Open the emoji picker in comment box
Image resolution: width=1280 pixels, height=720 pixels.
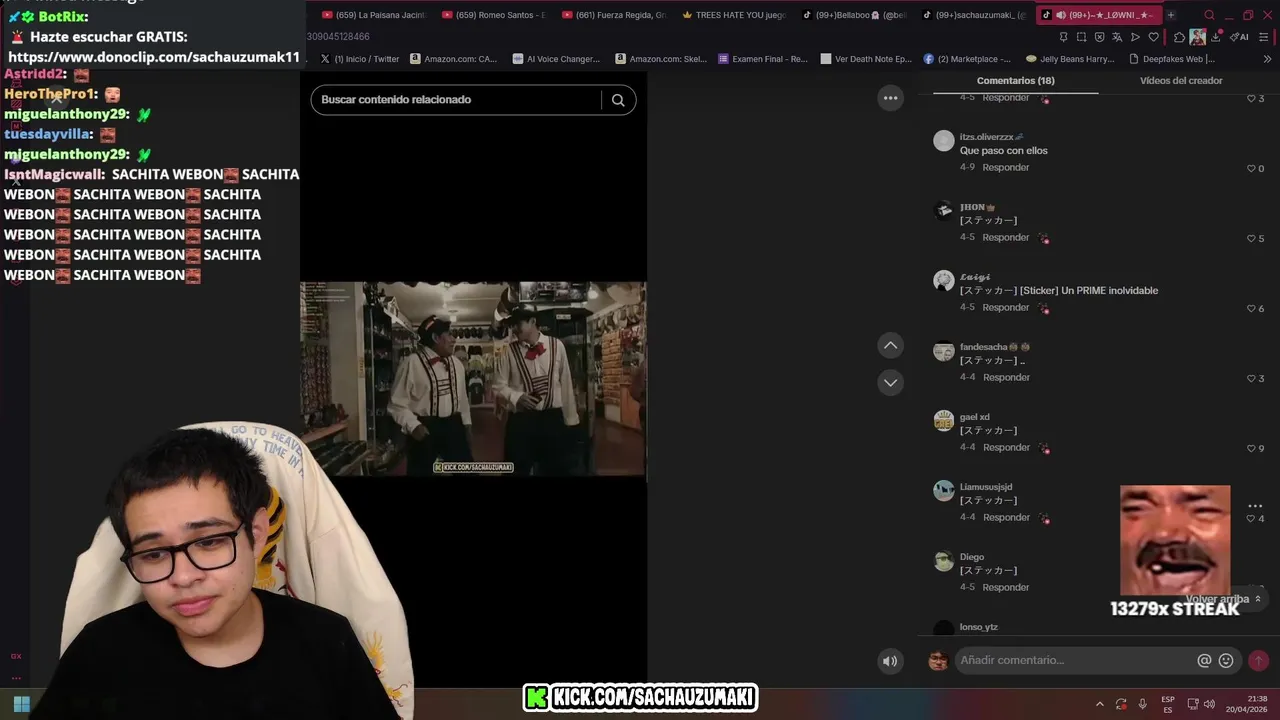(1226, 661)
